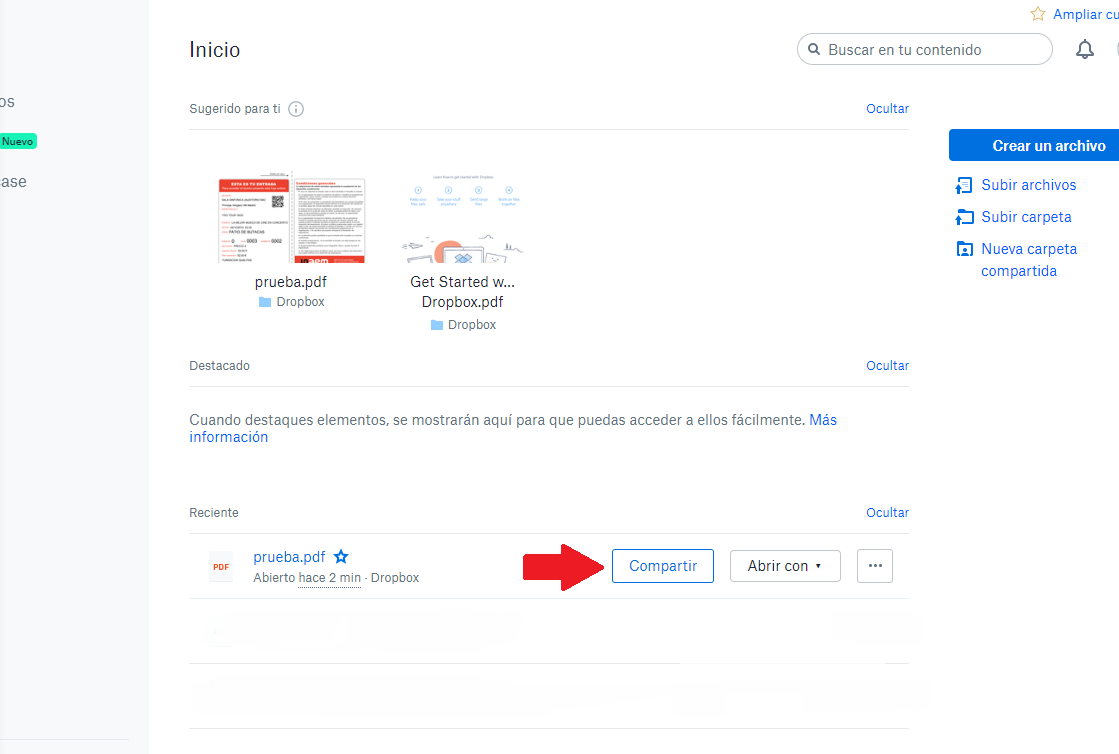Open the prueba.pdf link in Reciente

click(289, 556)
